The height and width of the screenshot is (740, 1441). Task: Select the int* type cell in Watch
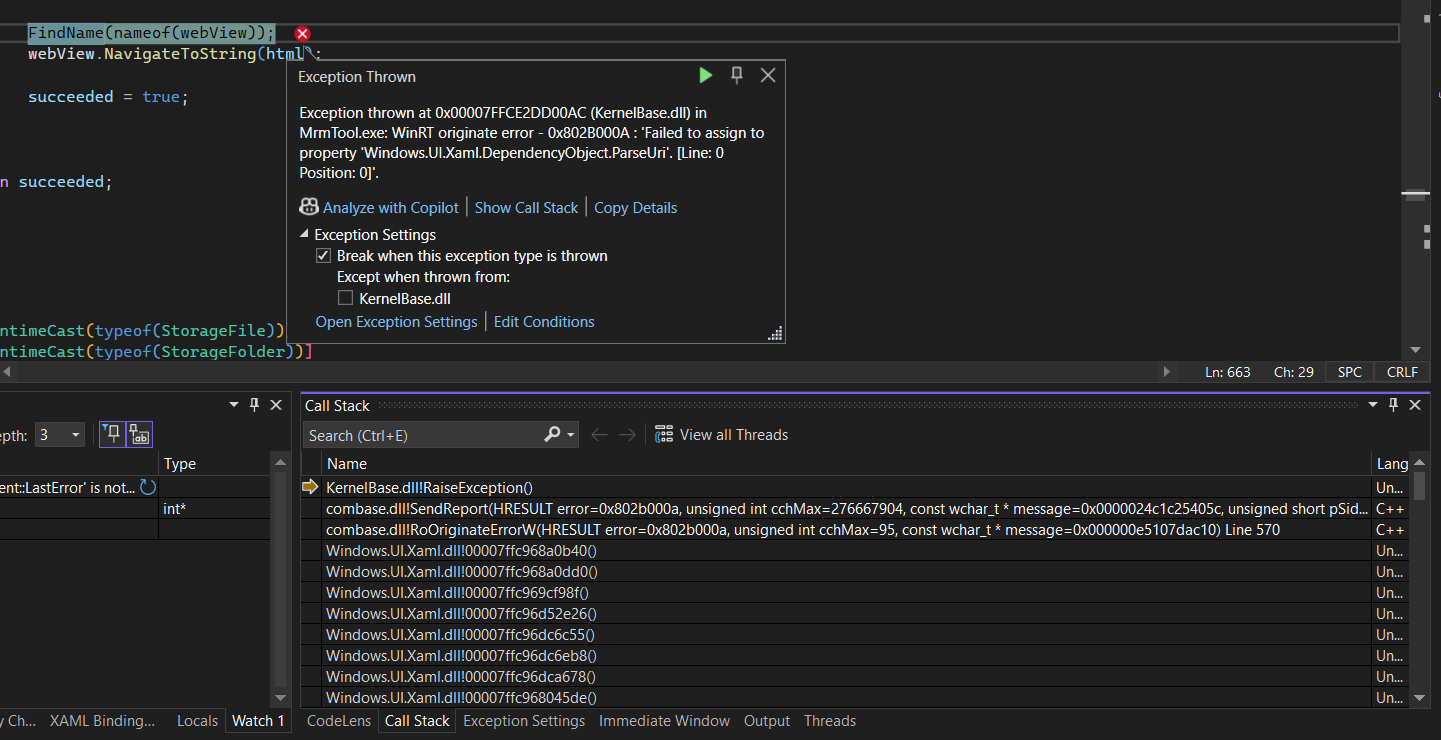click(214, 509)
